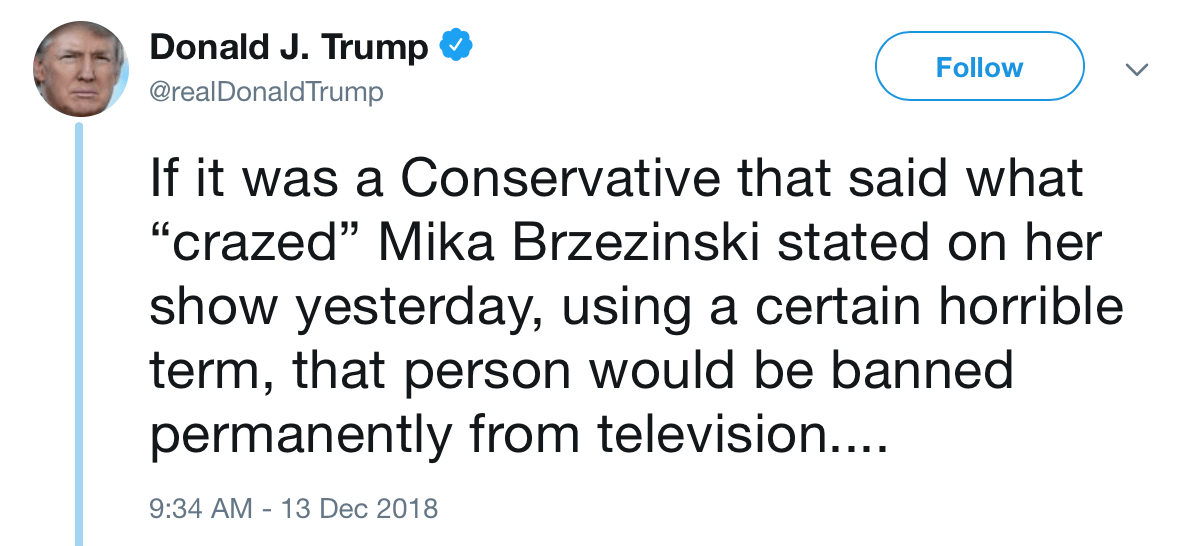Click the word "television" at the tweet's end
The image size is (1180, 546).
pyautogui.click(x=715, y=433)
